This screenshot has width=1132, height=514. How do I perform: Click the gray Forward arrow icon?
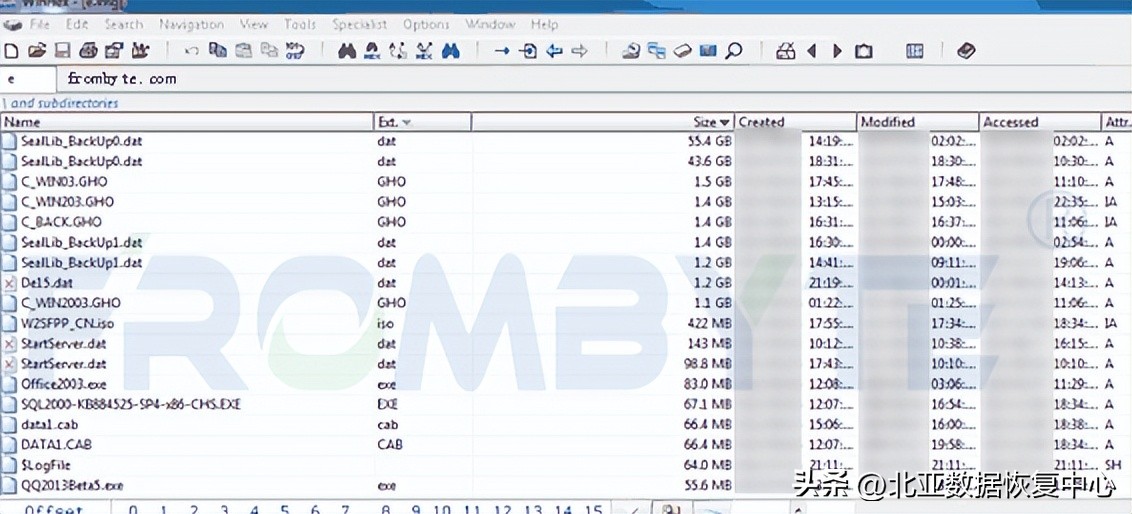point(579,51)
